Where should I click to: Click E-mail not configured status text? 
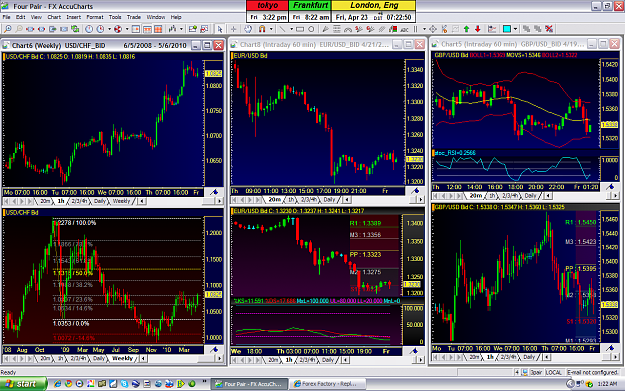[592, 372]
